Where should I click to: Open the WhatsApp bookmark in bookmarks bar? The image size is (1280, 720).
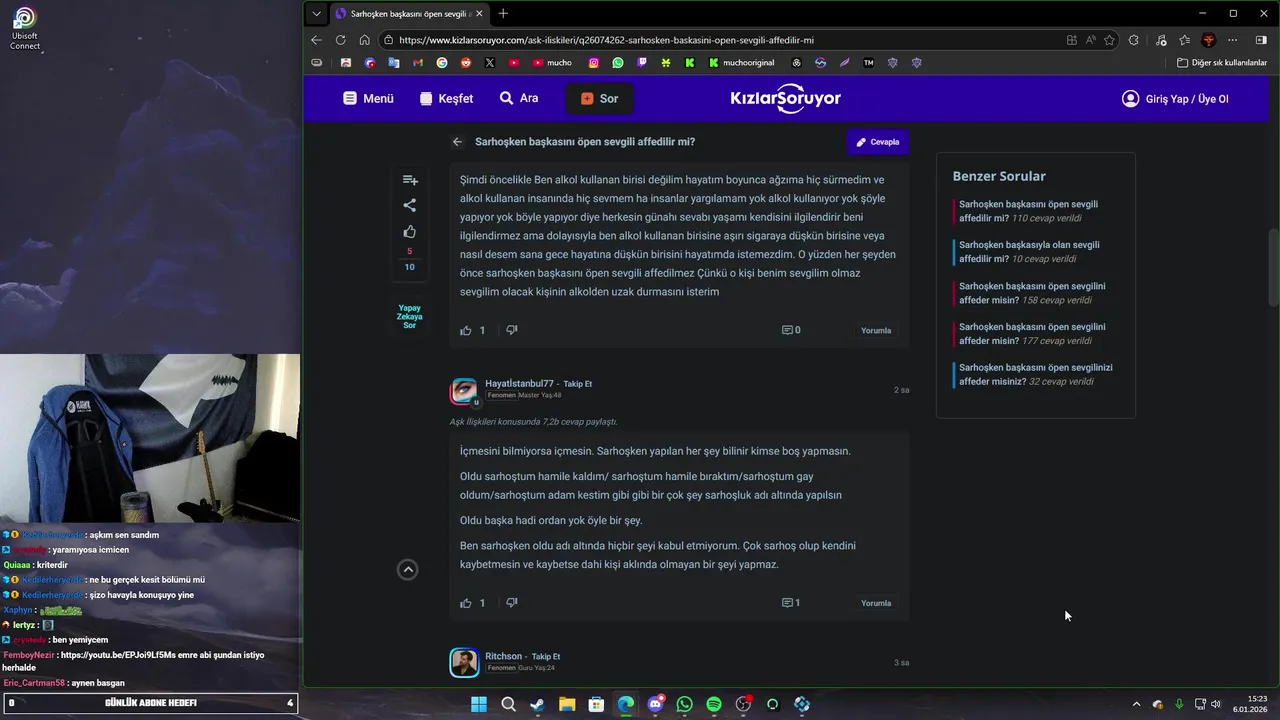(618, 62)
